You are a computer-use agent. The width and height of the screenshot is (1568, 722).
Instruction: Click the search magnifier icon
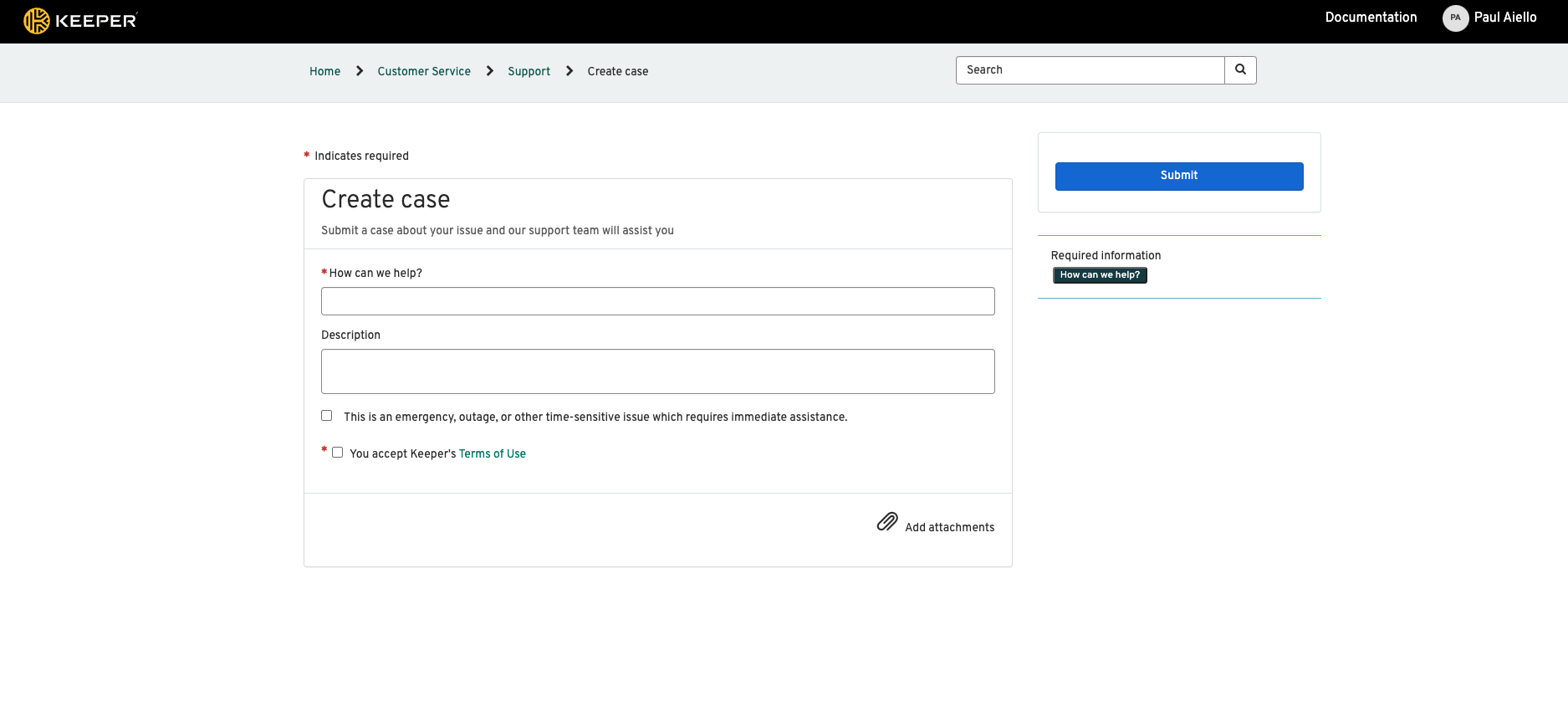(1240, 70)
